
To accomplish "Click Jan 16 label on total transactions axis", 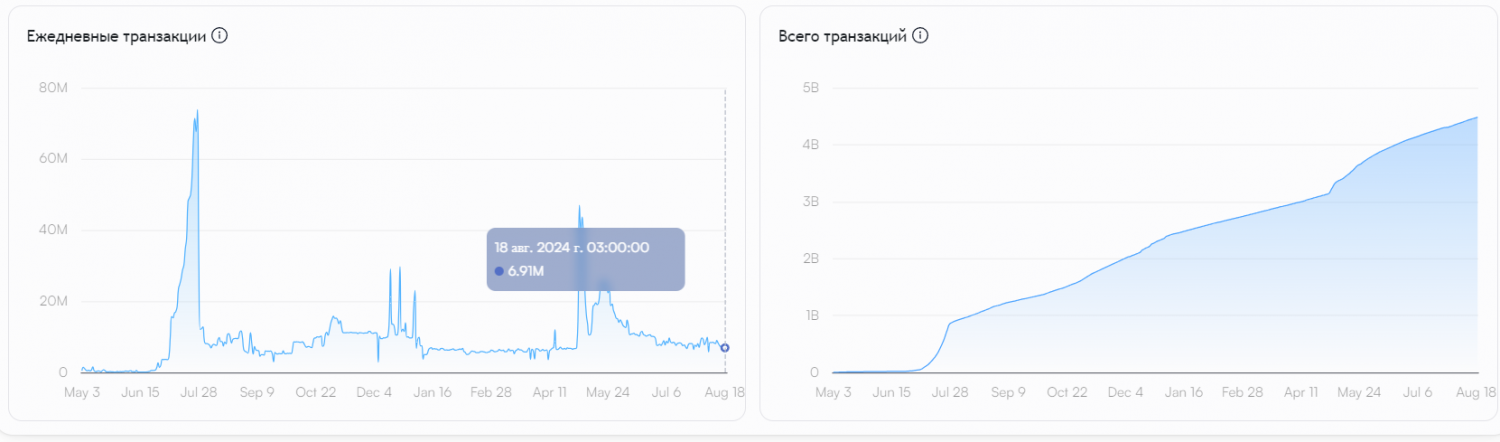I will point(1185,393).
